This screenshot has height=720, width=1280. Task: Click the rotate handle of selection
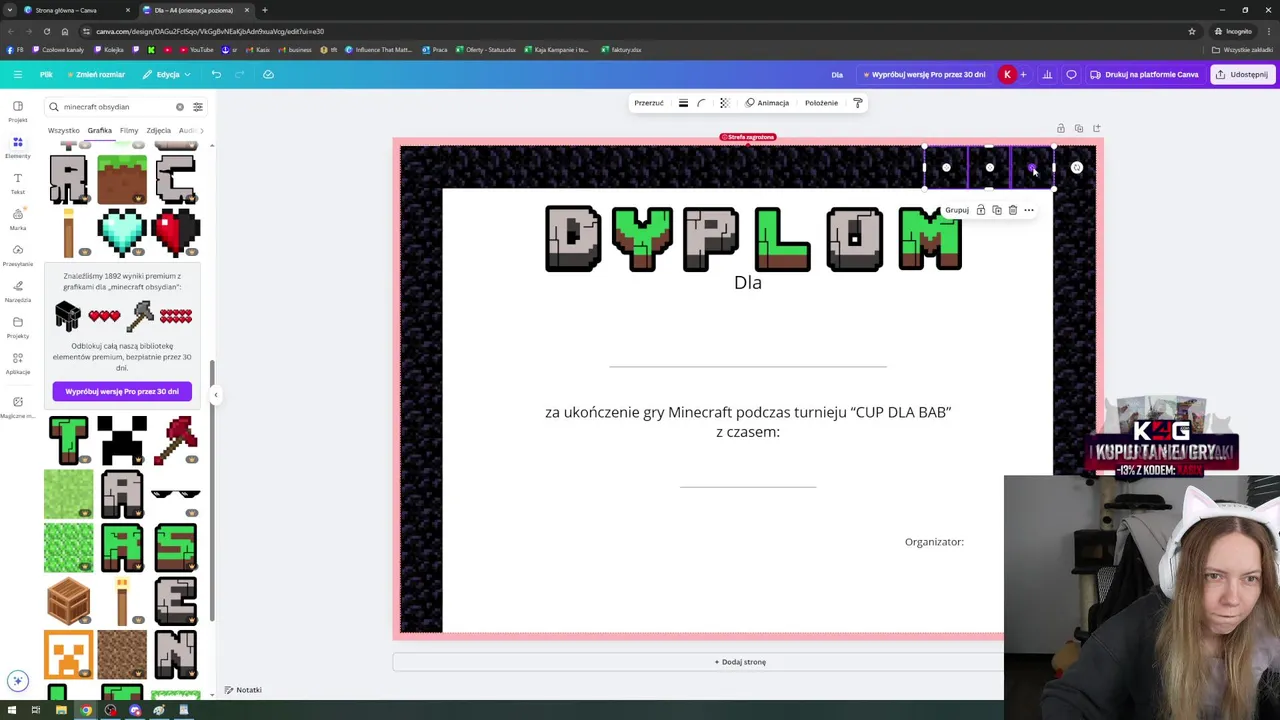(1077, 168)
